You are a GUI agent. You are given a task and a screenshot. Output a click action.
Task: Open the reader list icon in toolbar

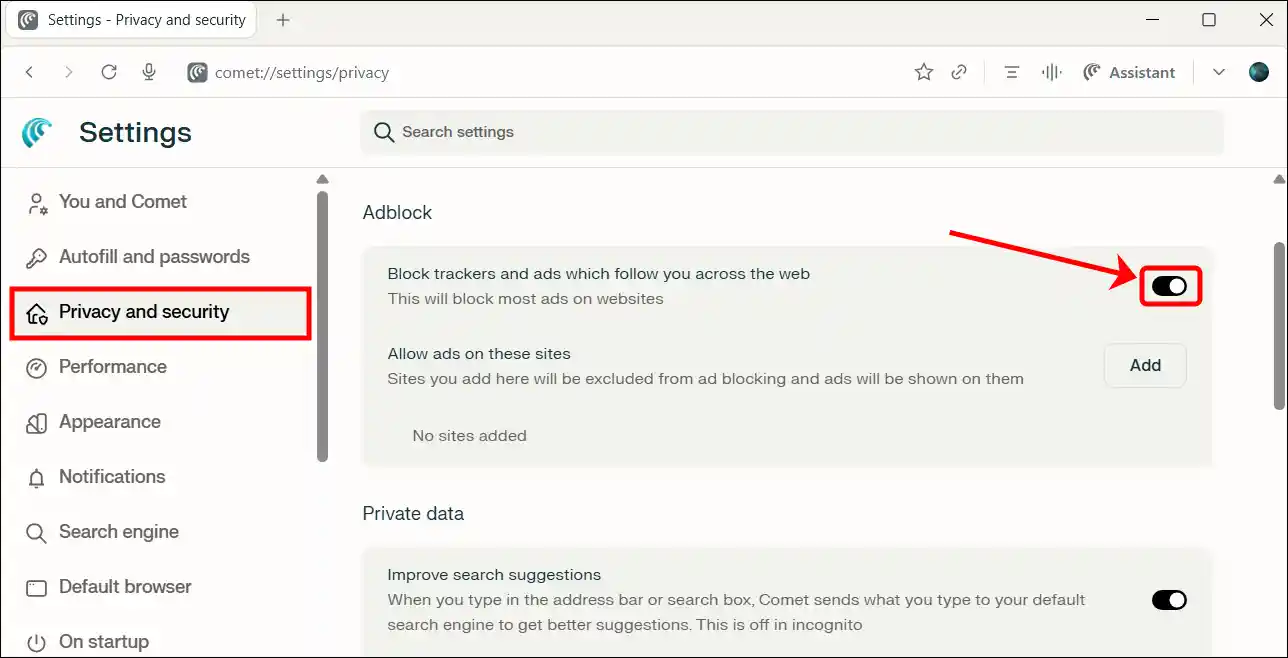(x=1011, y=72)
